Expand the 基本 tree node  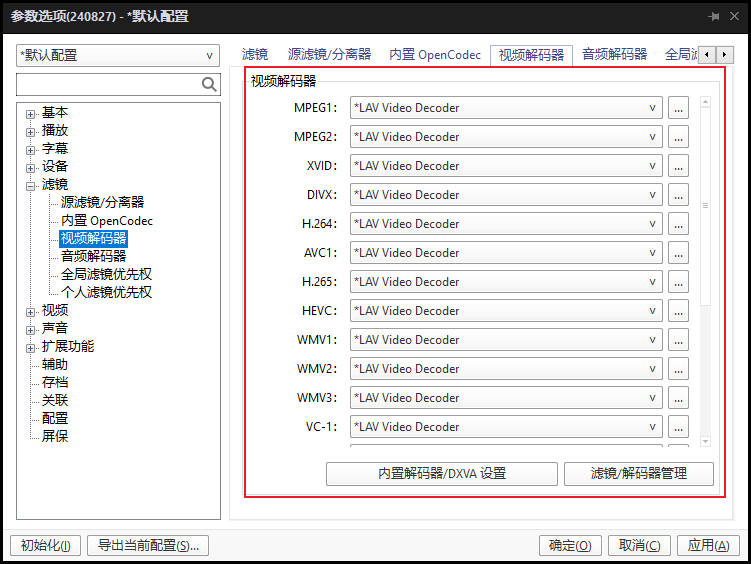click(x=31, y=114)
